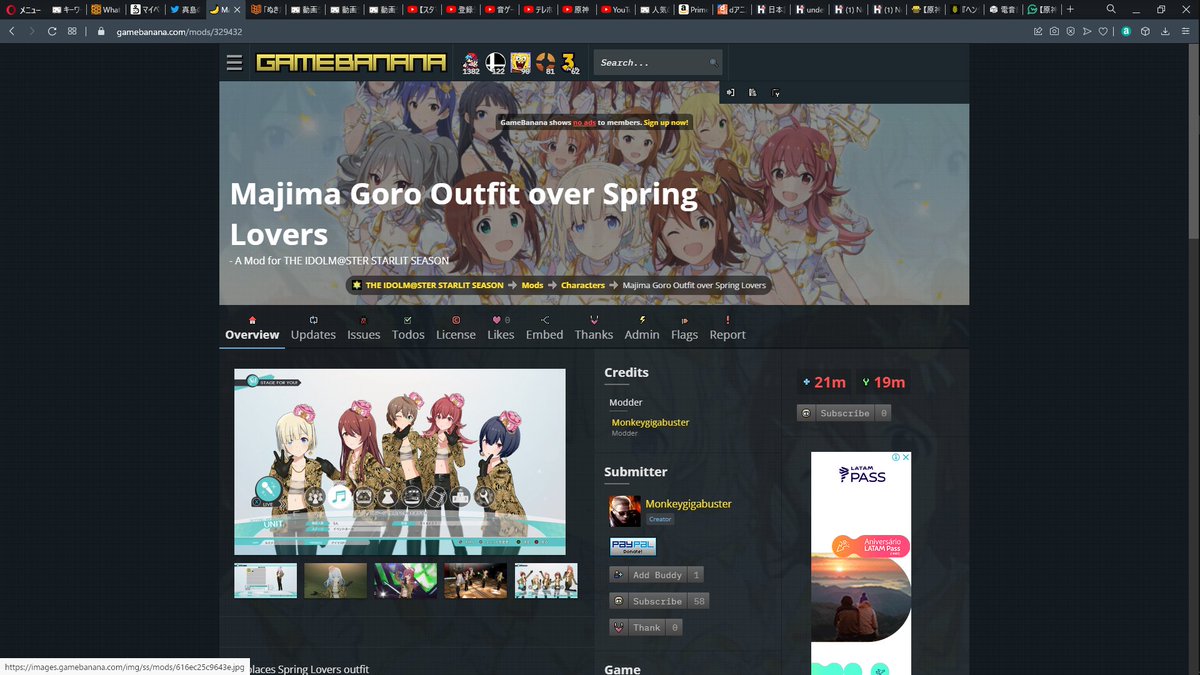Subscribe to the mod (0 subscribers)
1200x675 pixels.
pyautogui.click(x=844, y=413)
